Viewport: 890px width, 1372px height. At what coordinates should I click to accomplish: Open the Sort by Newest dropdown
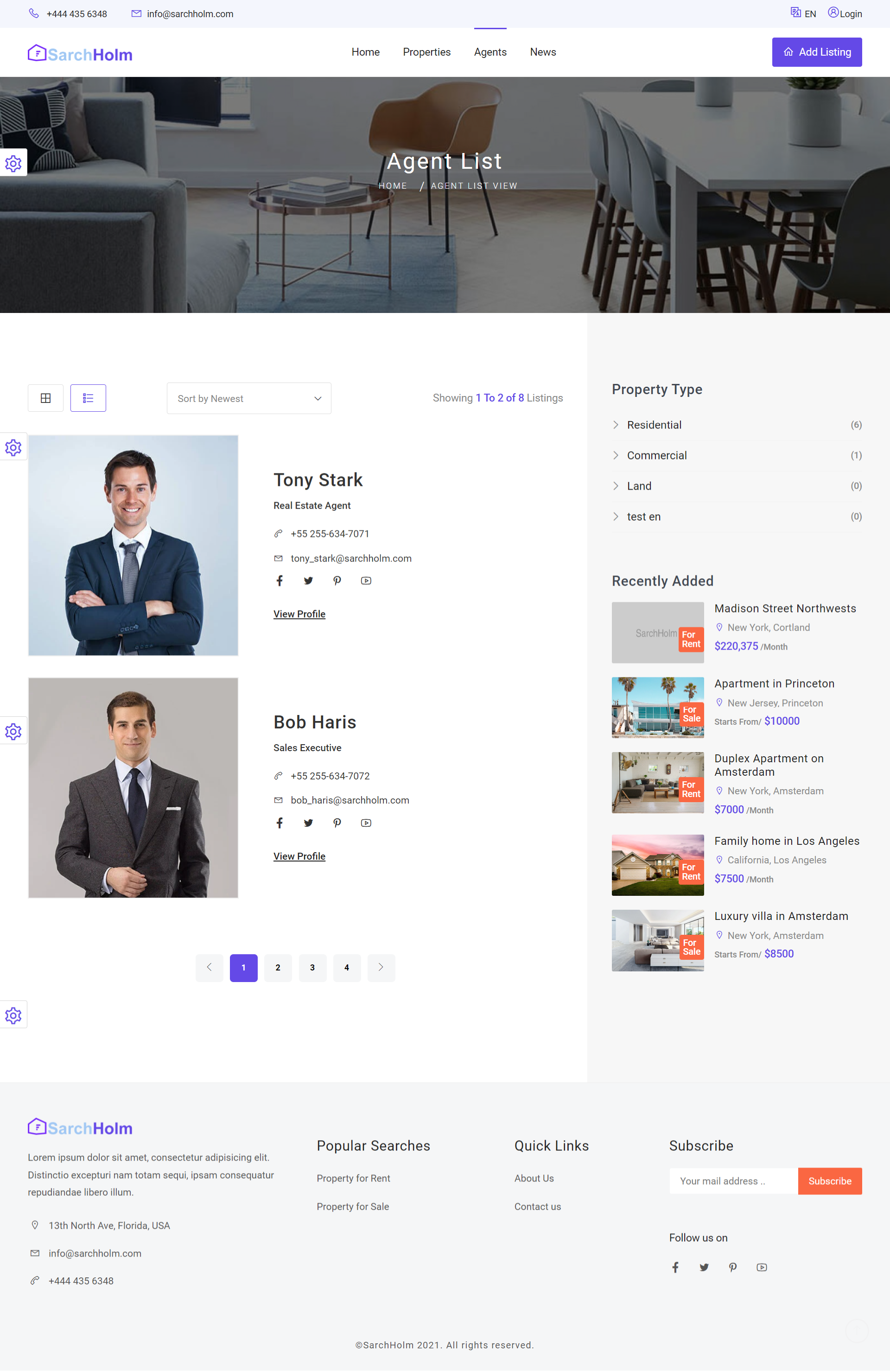[x=249, y=398]
